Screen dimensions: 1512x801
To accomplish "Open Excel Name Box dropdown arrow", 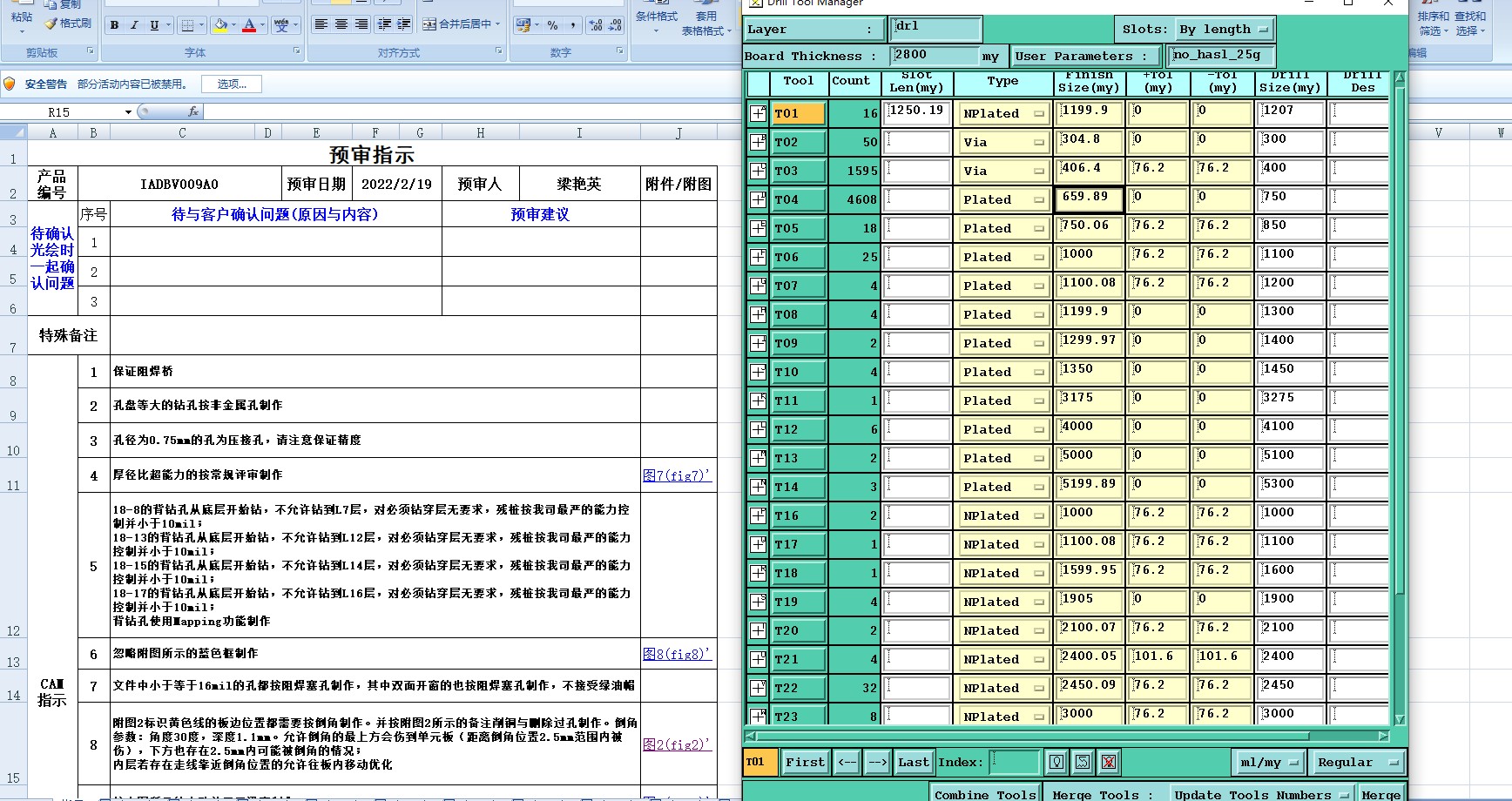I will pos(129,112).
